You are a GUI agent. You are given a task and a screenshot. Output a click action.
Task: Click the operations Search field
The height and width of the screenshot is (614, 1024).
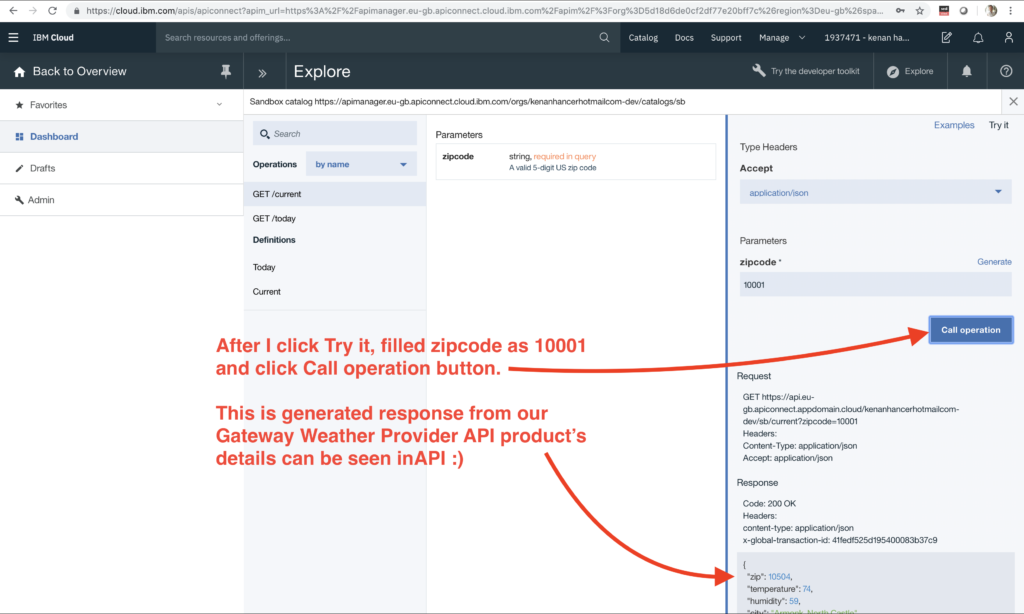[335, 133]
